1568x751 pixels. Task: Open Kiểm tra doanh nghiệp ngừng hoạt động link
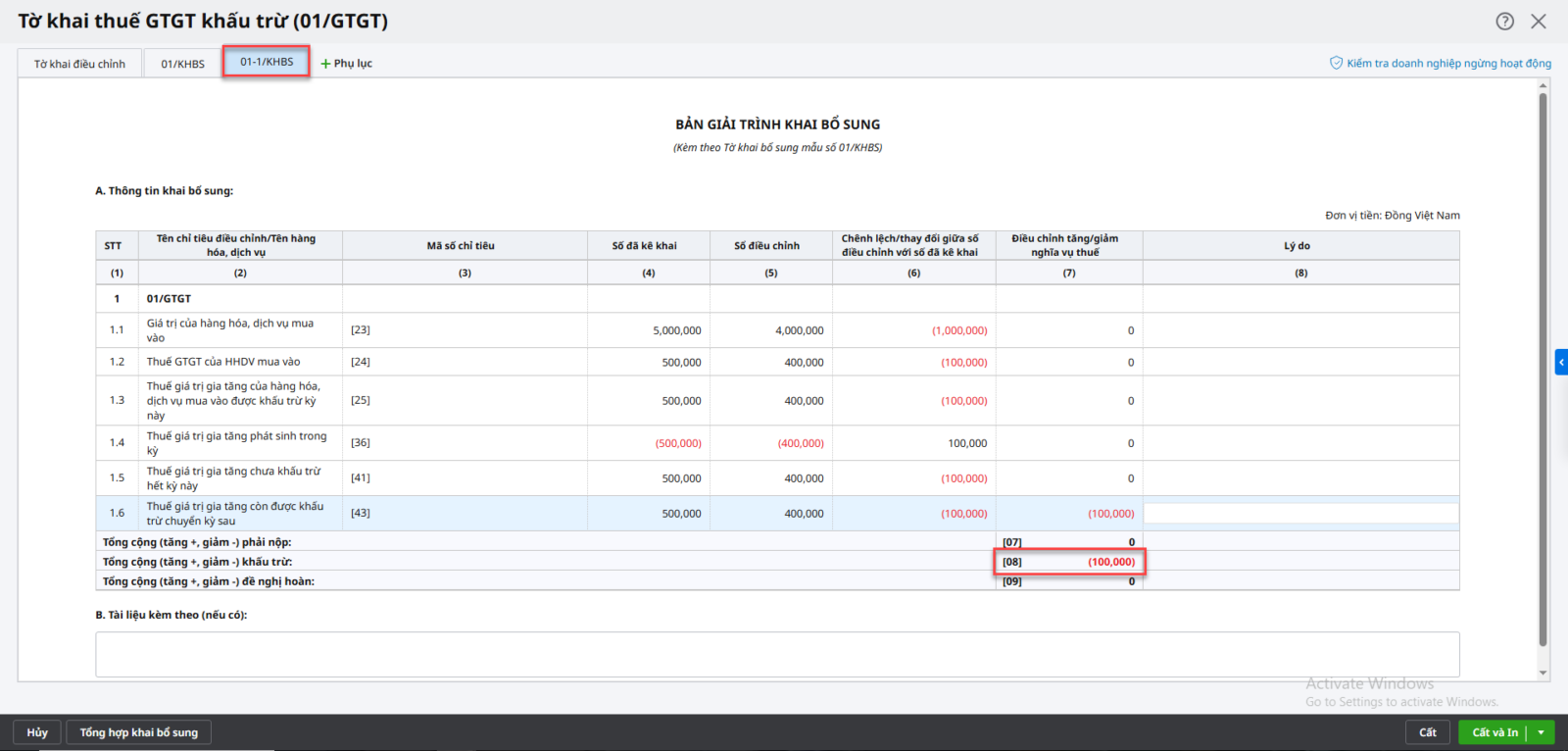[x=1447, y=63]
